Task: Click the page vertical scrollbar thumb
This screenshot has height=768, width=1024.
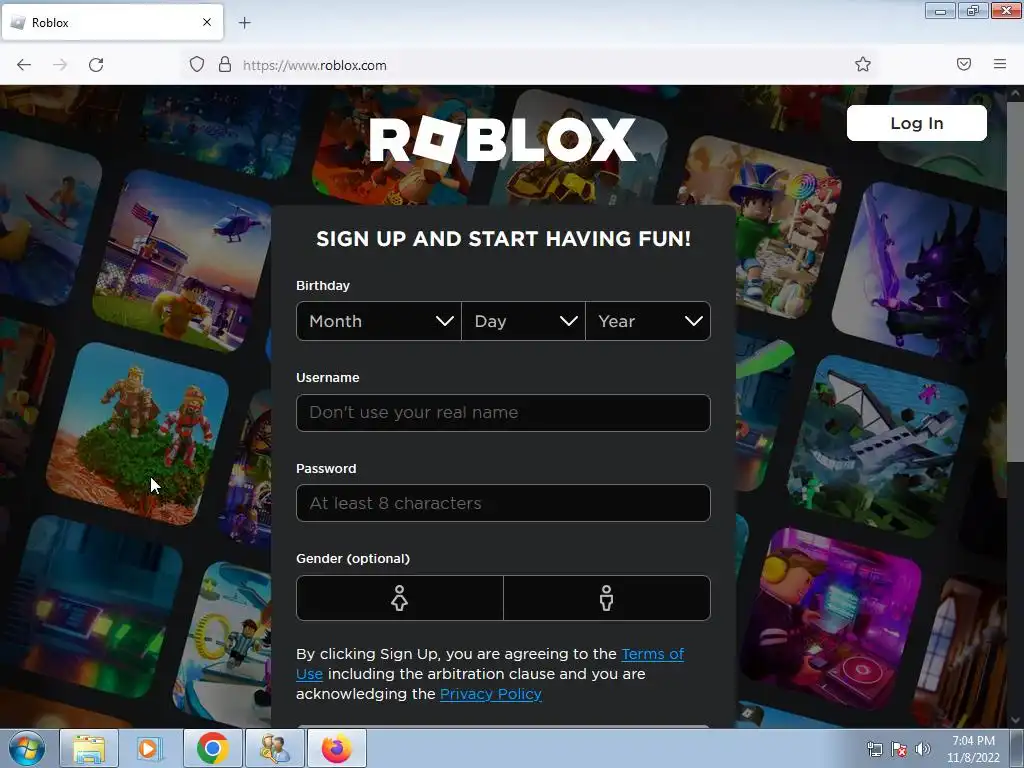Action: 1016,281
